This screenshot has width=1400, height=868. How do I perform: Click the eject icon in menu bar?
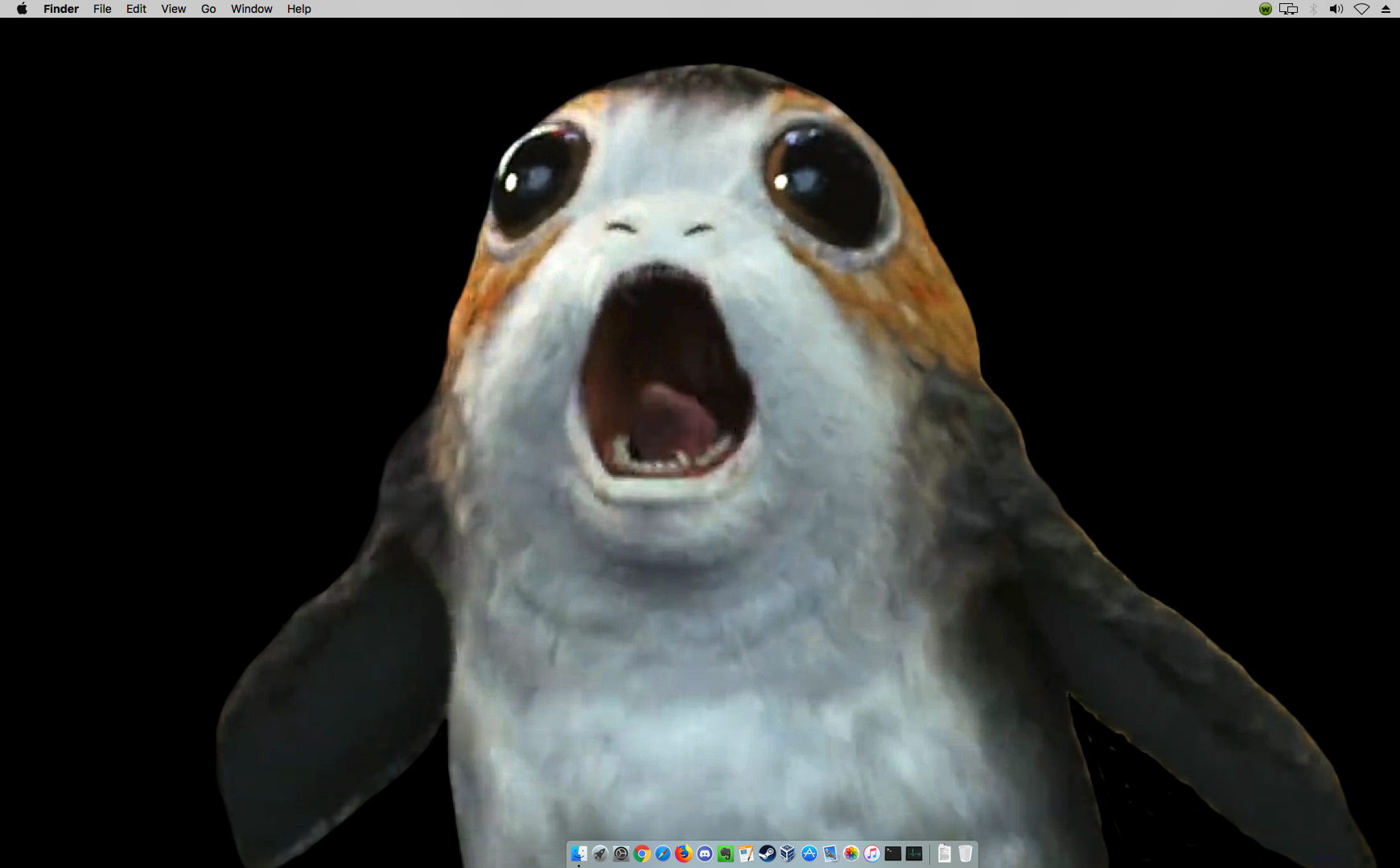1386,9
